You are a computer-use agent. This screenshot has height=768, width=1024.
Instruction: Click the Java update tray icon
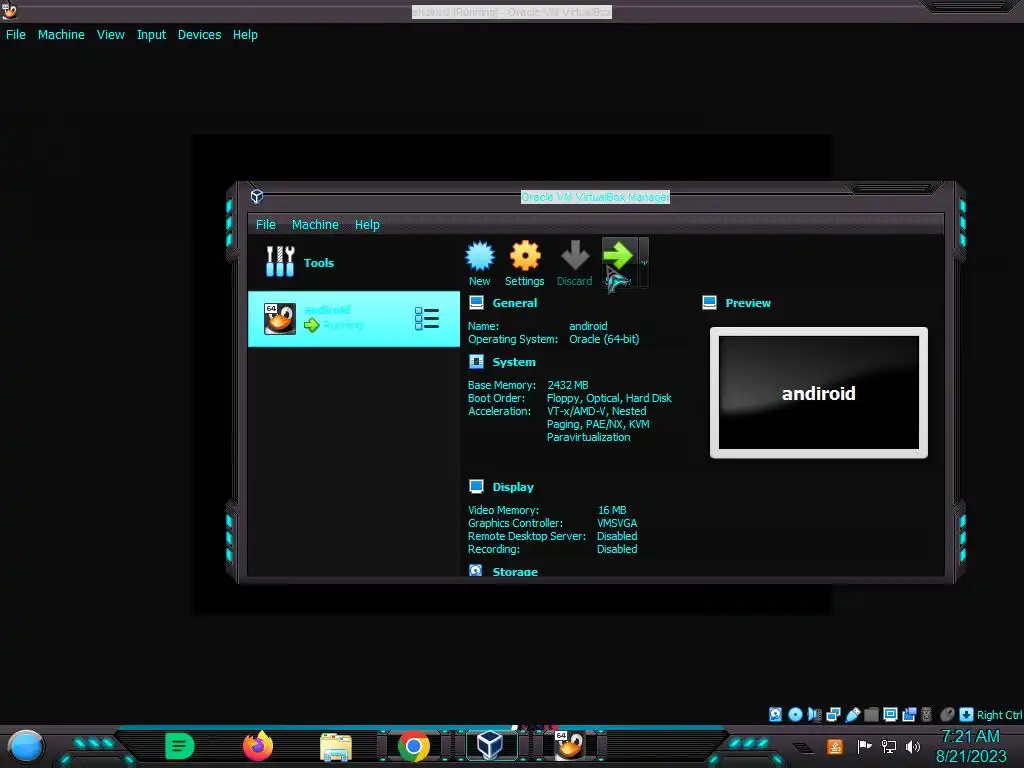(834, 746)
